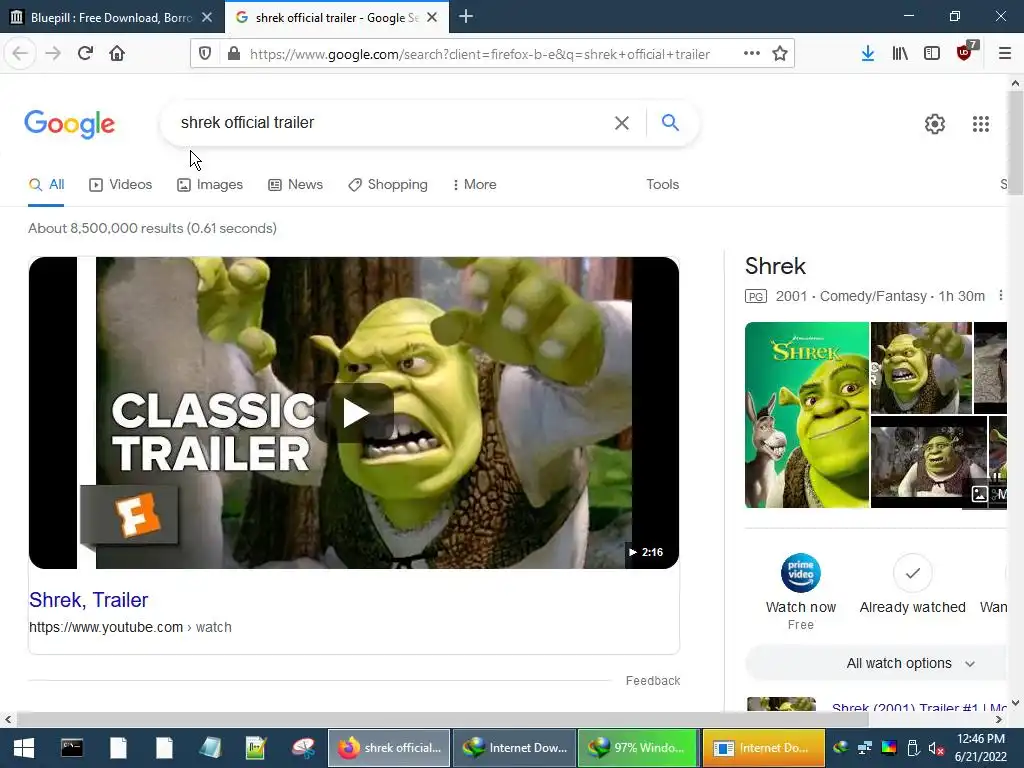This screenshot has height=768, width=1024.
Task: Mark Shrek as Already watched
Action: pos(912,584)
